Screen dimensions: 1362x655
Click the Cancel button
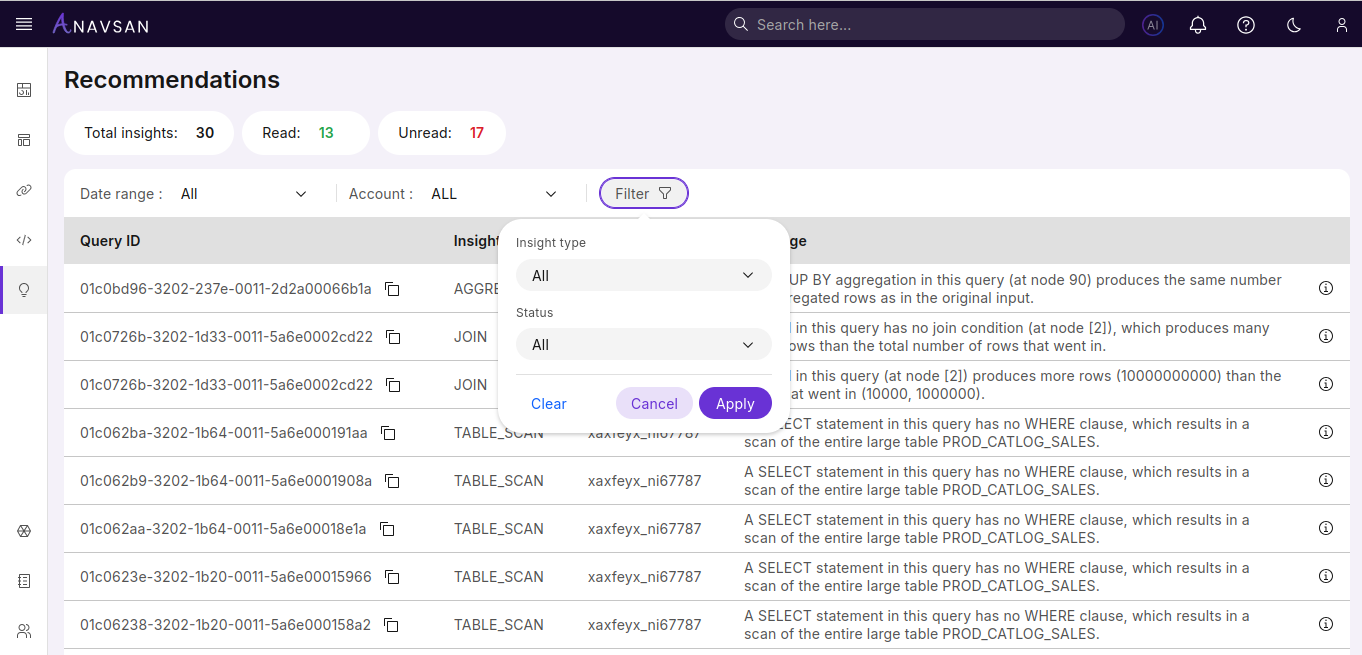point(654,403)
